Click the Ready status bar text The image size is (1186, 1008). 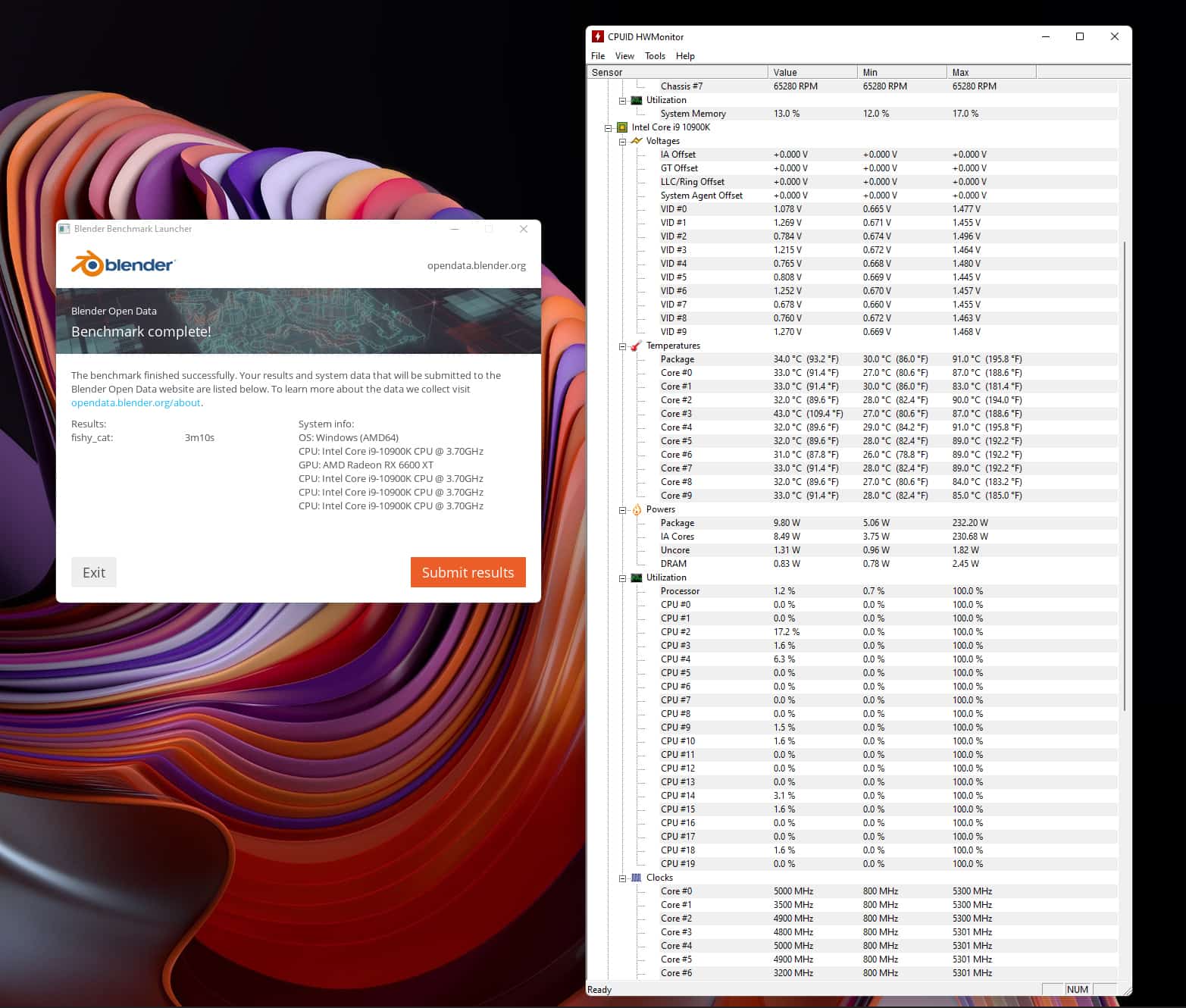coord(599,989)
